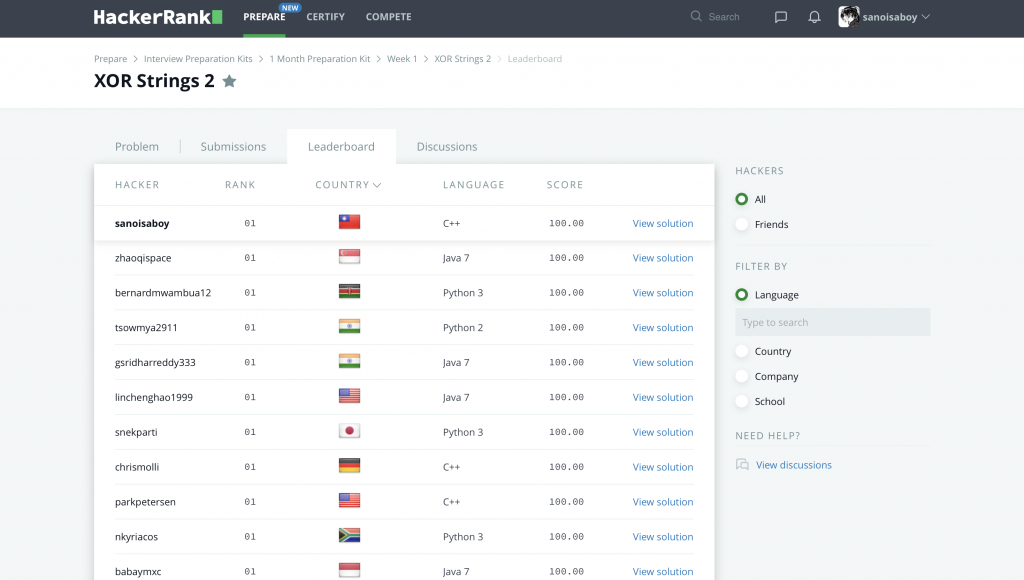The image size is (1024, 580).
Task: Go to XOR Strings 2 breadcrumb
Action: (x=462, y=59)
